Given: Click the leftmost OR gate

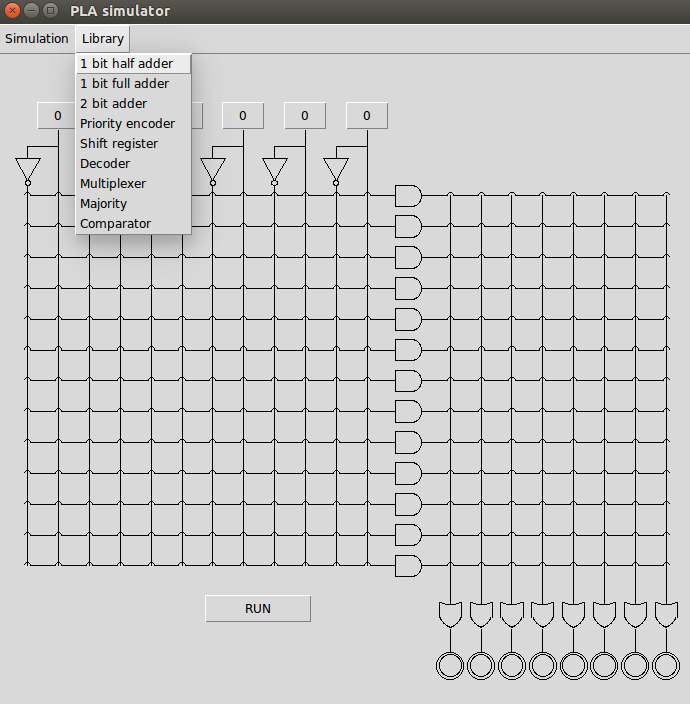Looking at the screenshot, I should (x=450, y=614).
